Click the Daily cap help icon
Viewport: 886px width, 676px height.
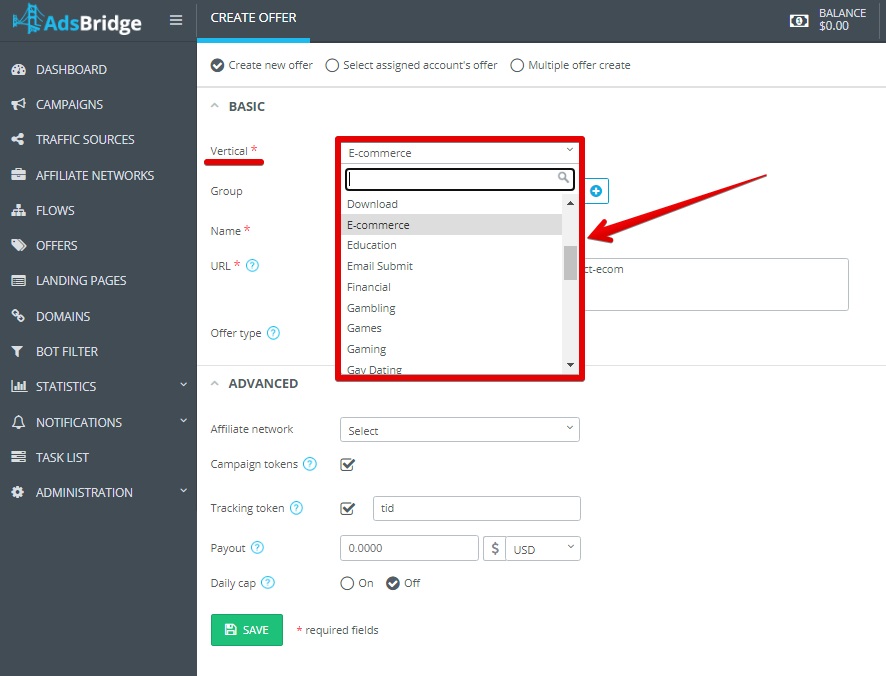coord(268,582)
